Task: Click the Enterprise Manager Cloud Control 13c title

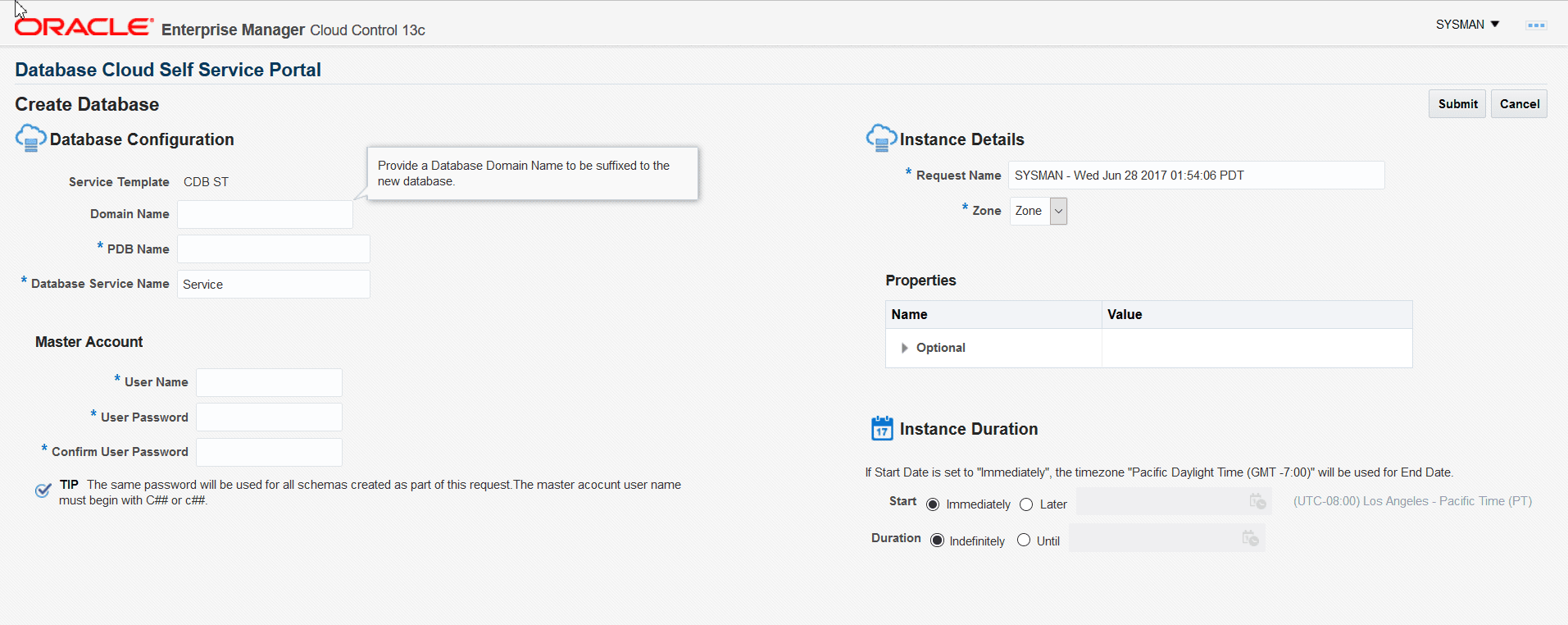Action: [293, 30]
